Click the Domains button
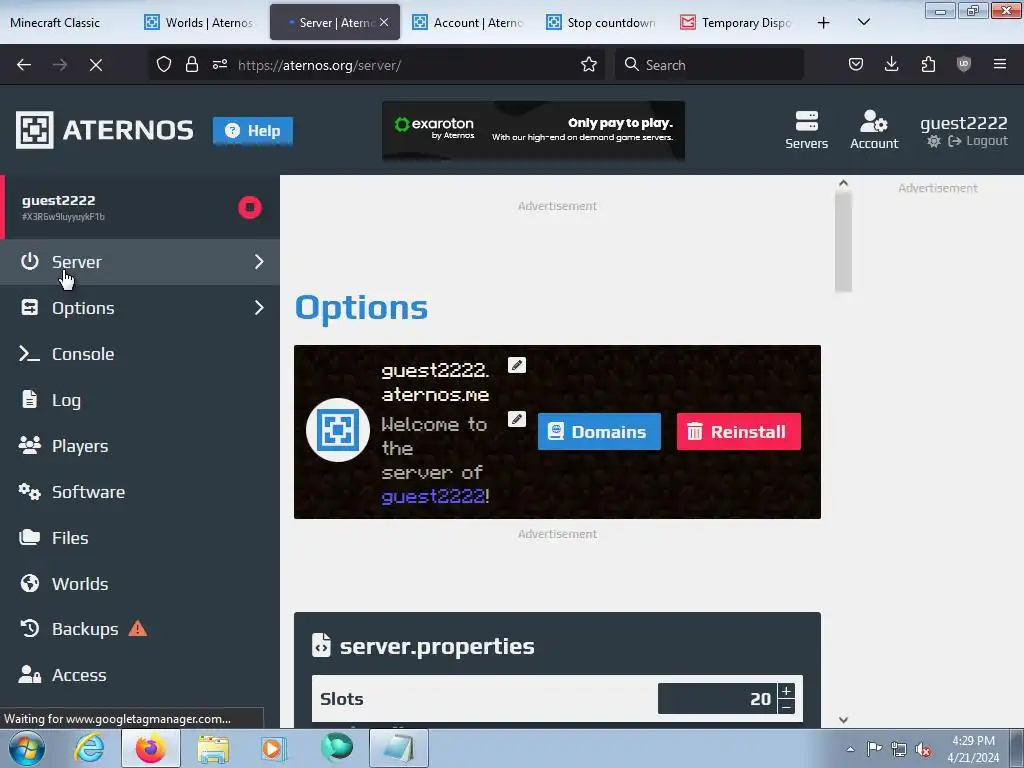This screenshot has height=768, width=1024. (x=599, y=432)
